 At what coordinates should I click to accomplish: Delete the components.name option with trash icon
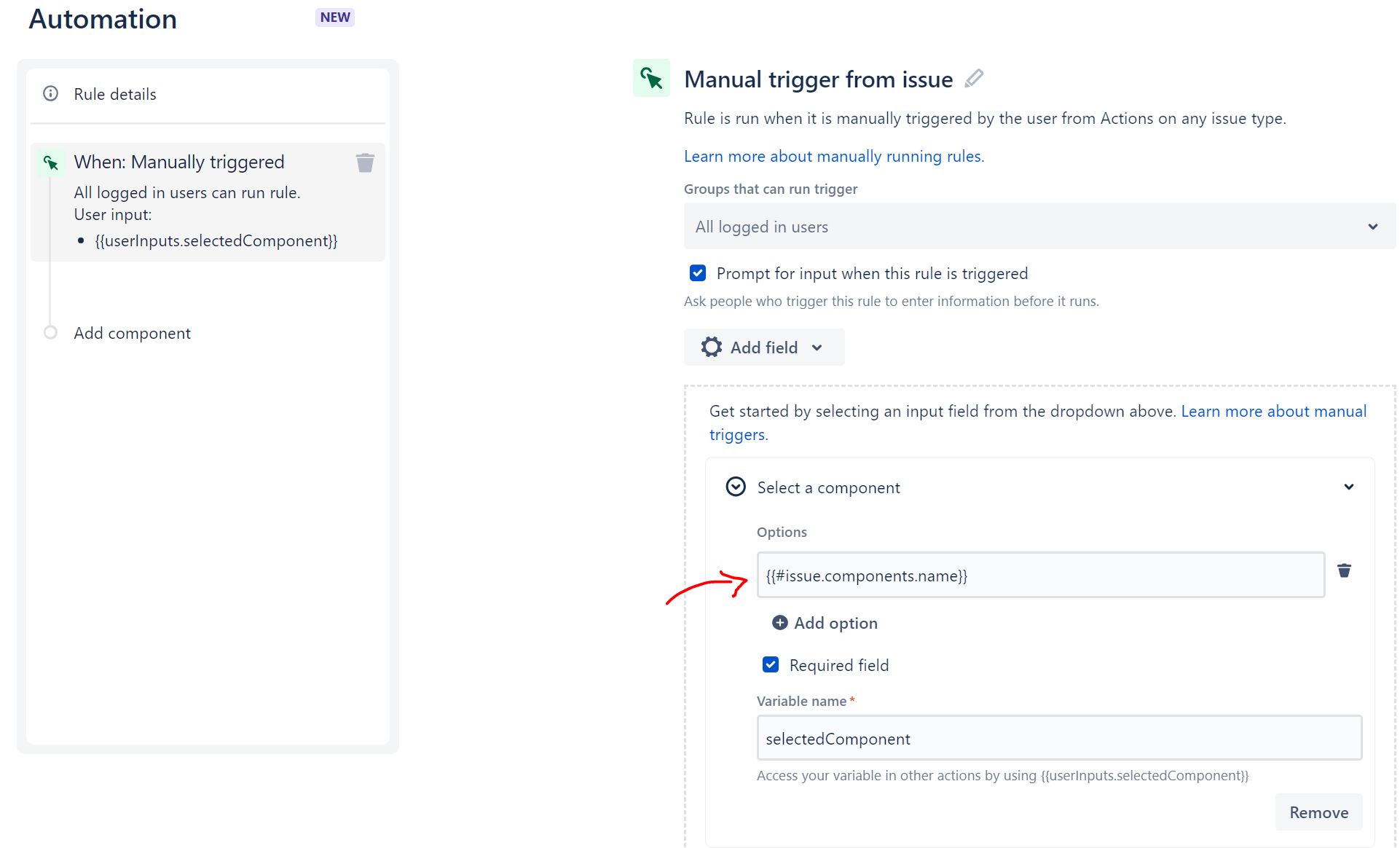click(x=1344, y=570)
